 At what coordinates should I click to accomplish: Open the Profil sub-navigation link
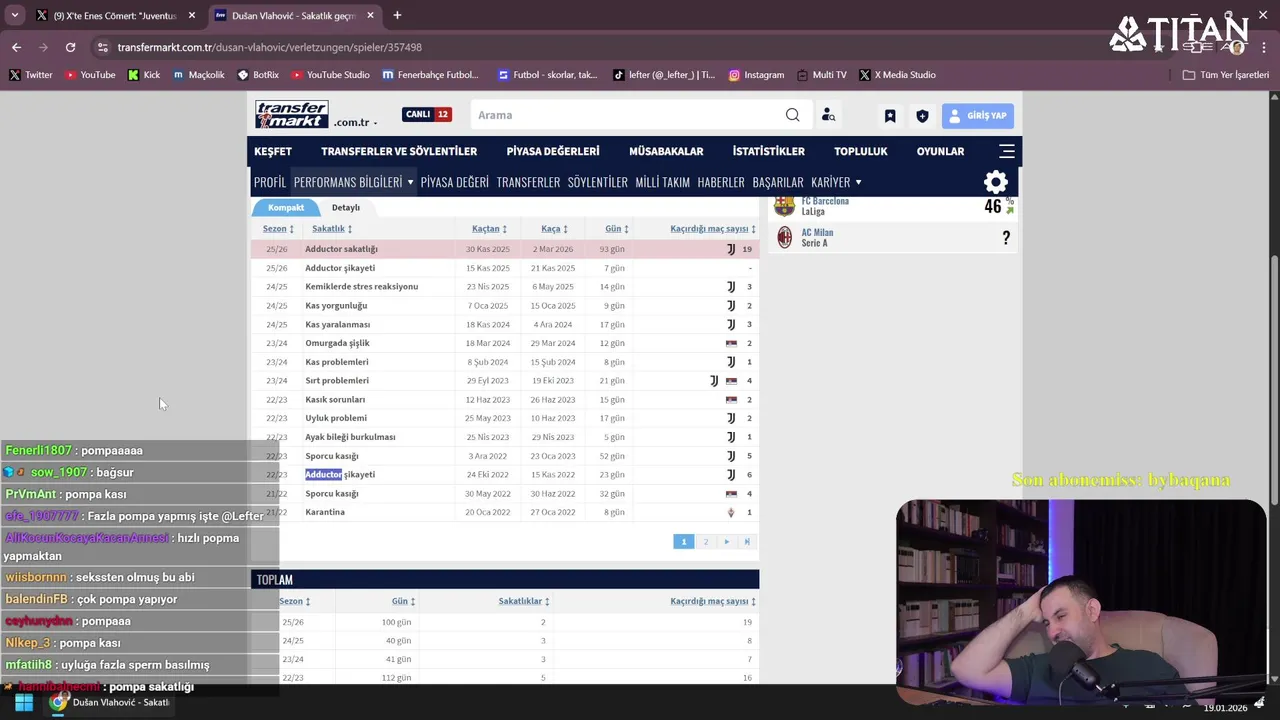[270, 182]
